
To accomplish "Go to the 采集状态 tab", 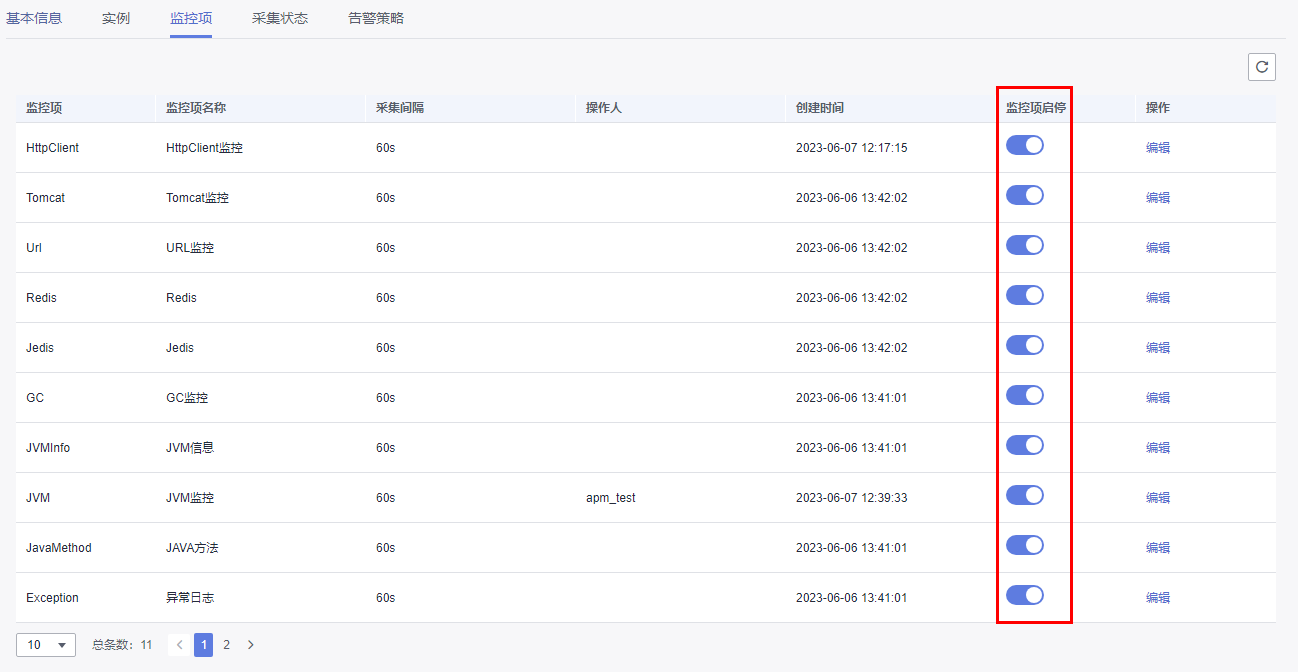I will (x=280, y=17).
